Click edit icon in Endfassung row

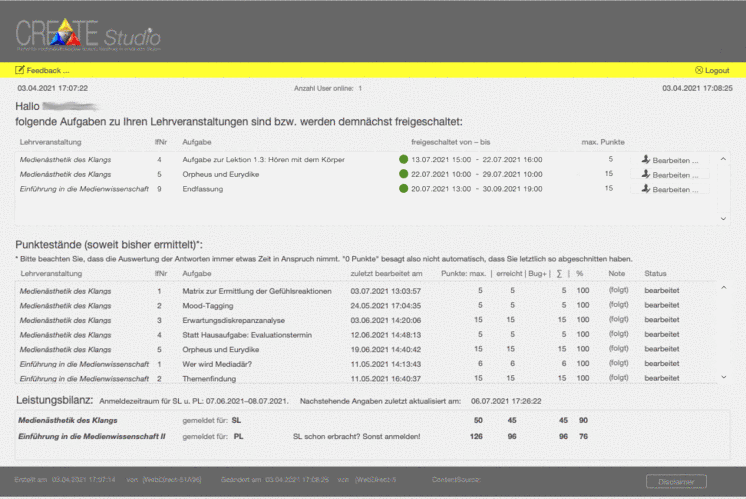coord(646,189)
